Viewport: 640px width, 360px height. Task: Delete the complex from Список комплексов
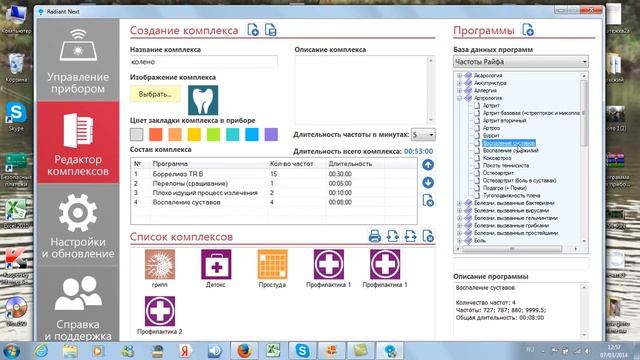click(428, 236)
